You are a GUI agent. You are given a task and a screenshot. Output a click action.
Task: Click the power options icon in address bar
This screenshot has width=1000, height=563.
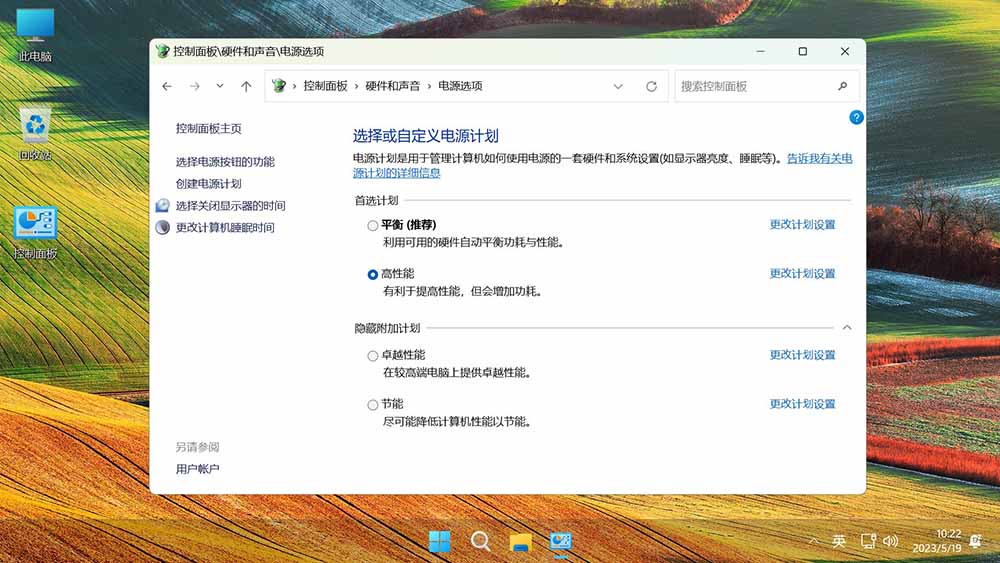pyautogui.click(x=279, y=85)
